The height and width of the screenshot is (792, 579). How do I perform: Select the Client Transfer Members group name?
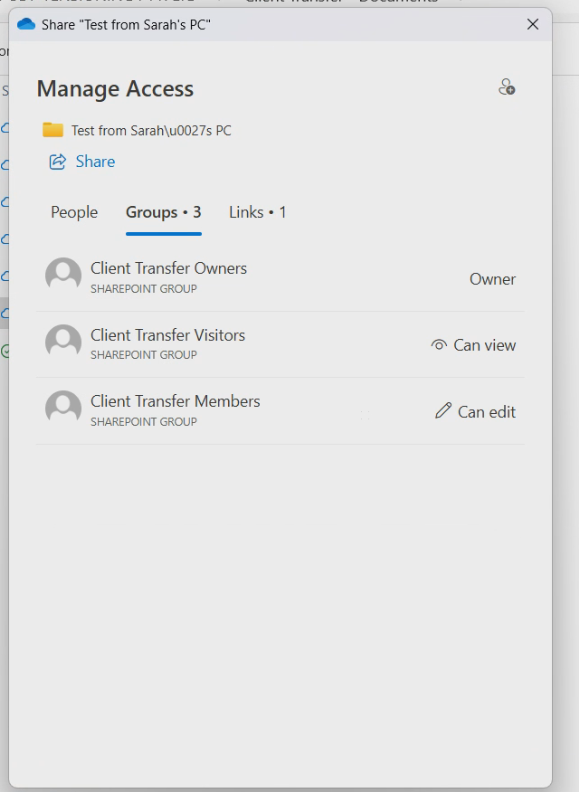coord(175,401)
